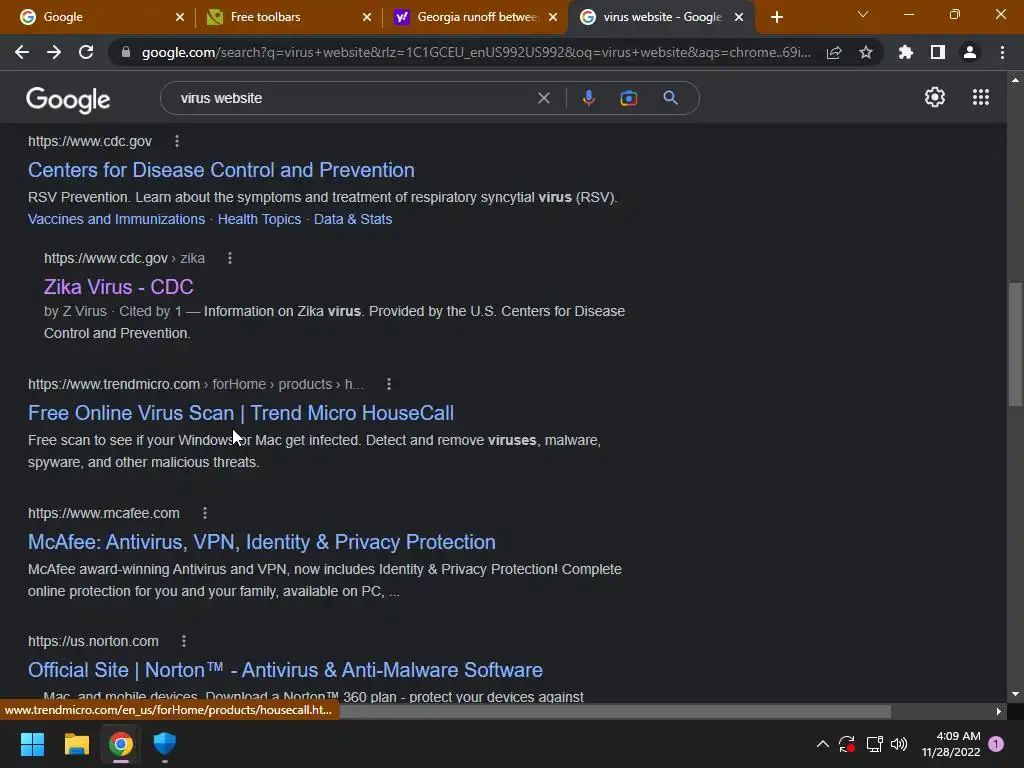The width and height of the screenshot is (1024, 768).
Task: Switch to the Georgia runoff tab
Action: click(476, 17)
